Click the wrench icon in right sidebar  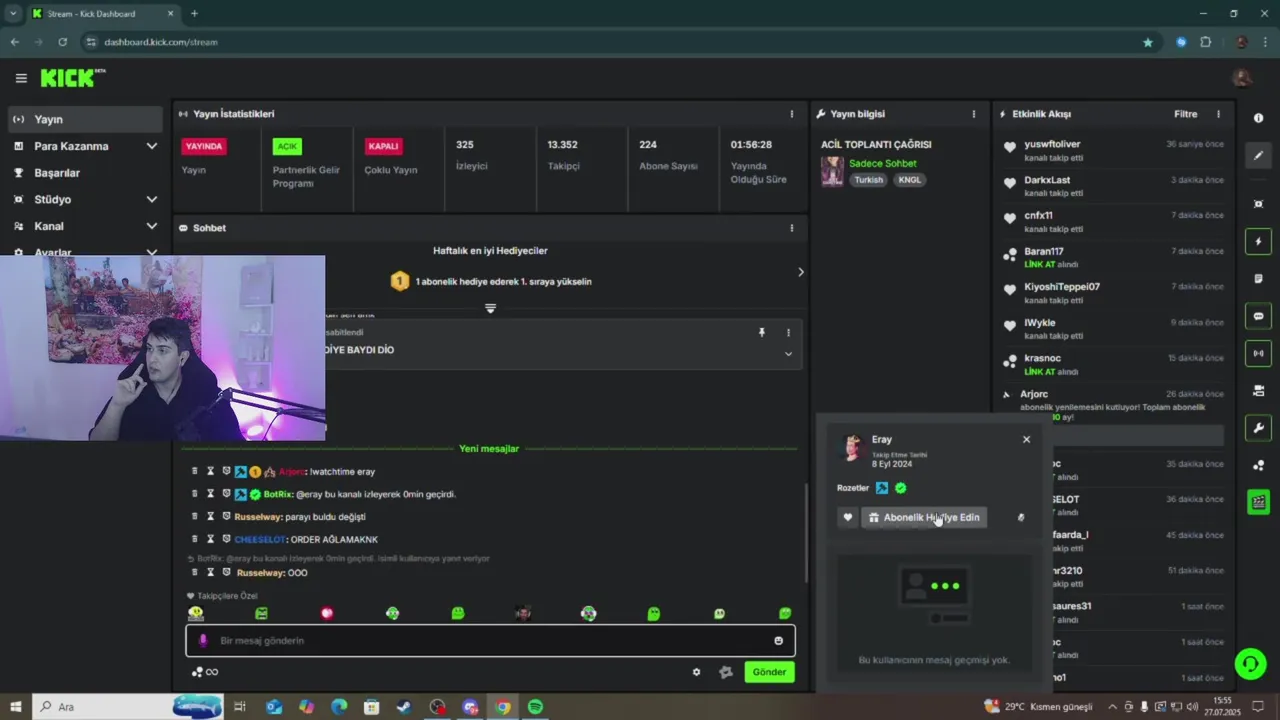pos(1258,428)
